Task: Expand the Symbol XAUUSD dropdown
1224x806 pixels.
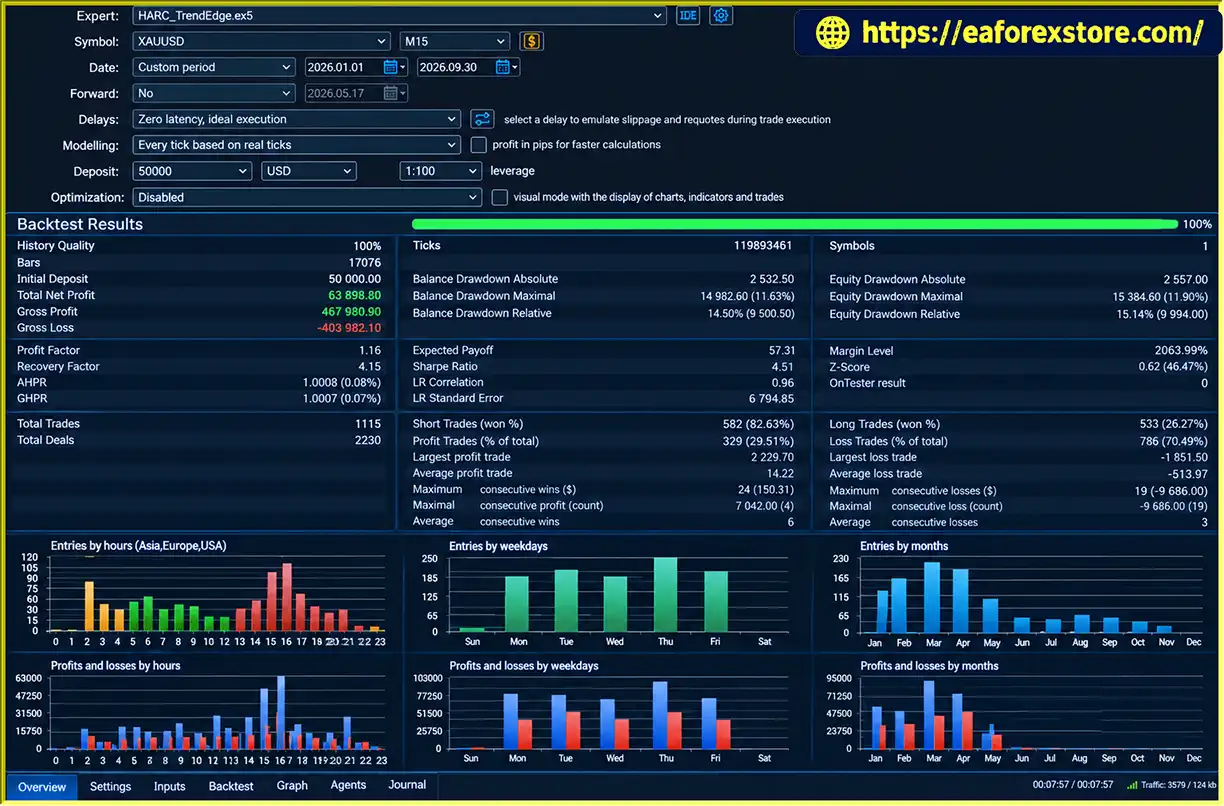Action: coord(262,41)
